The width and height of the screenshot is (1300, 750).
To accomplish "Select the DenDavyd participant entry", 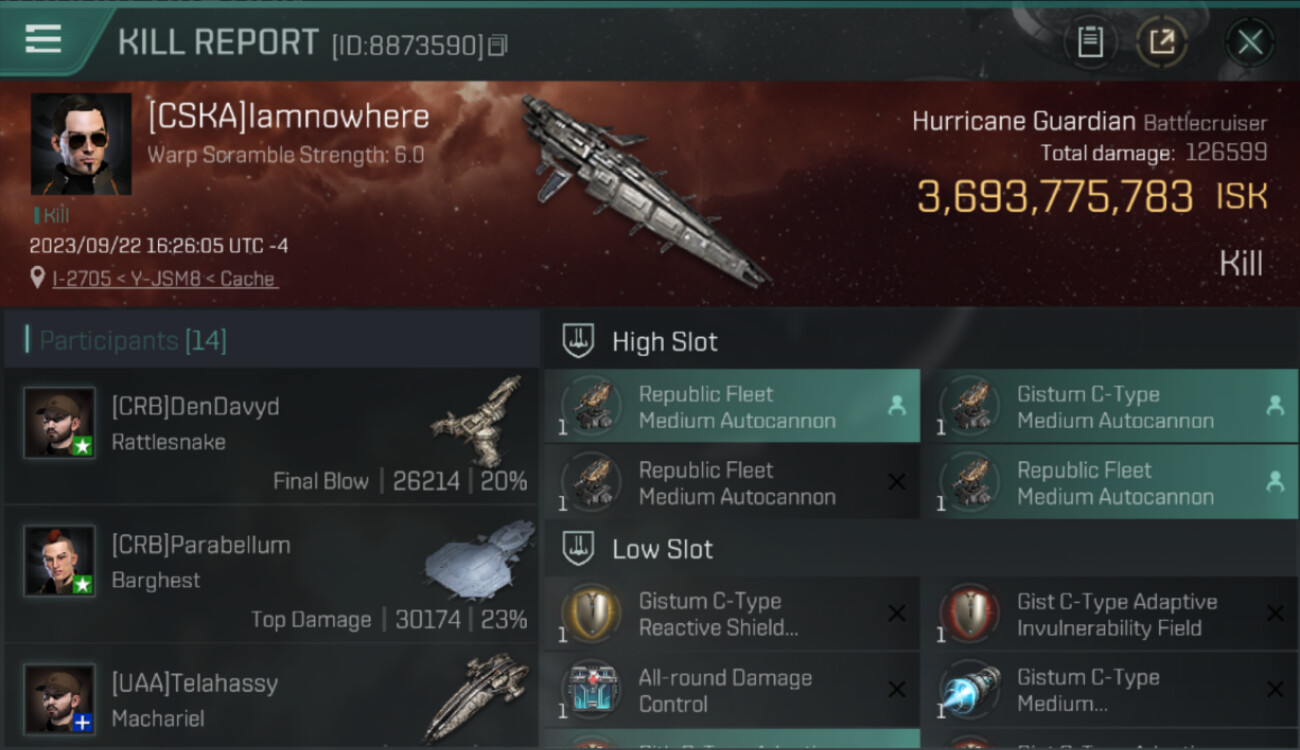I will point(271,436).
